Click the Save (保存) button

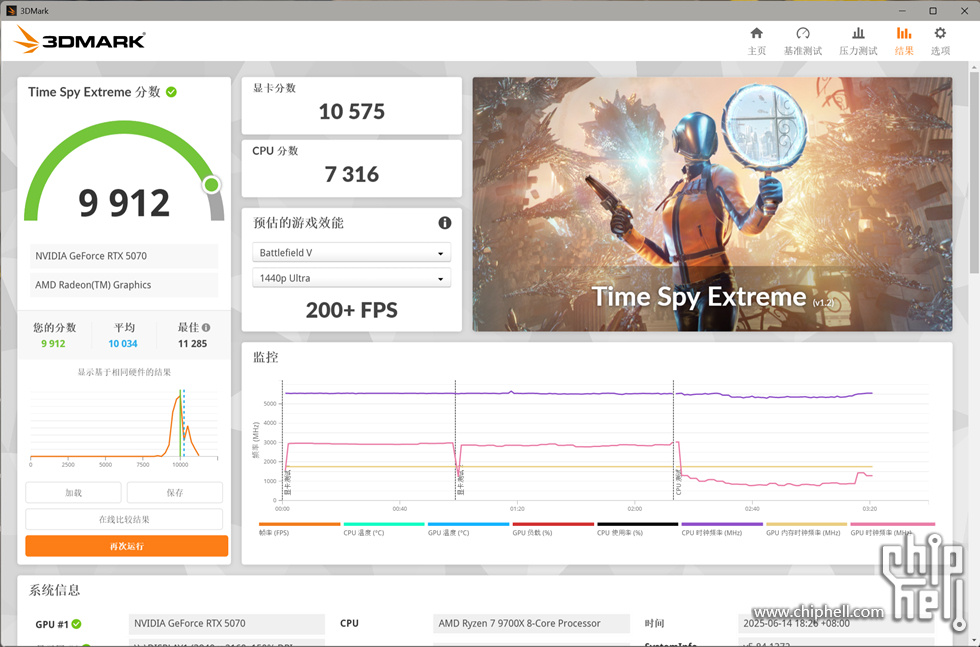point(174,493)
